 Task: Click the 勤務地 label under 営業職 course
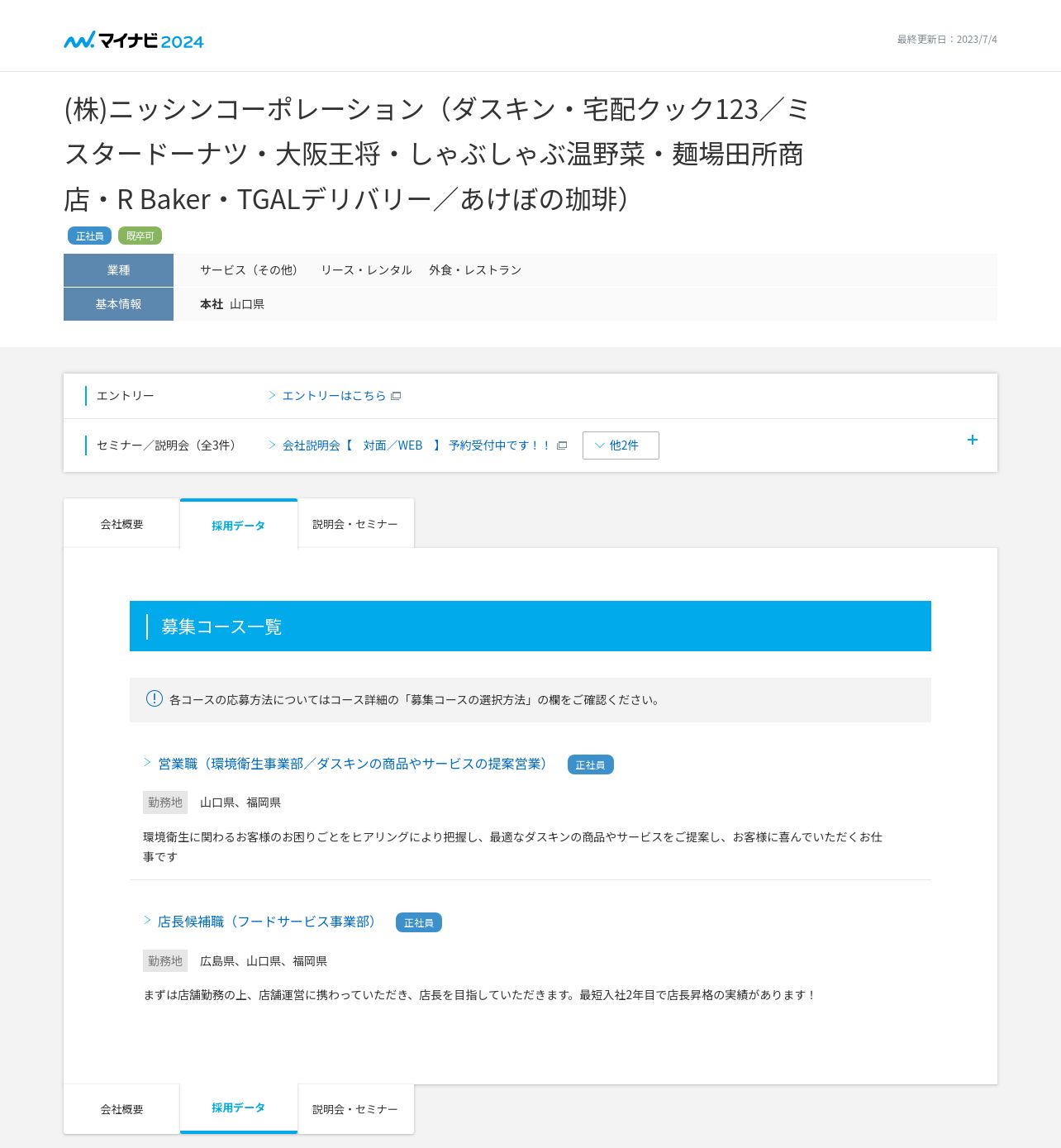point(165,803)
